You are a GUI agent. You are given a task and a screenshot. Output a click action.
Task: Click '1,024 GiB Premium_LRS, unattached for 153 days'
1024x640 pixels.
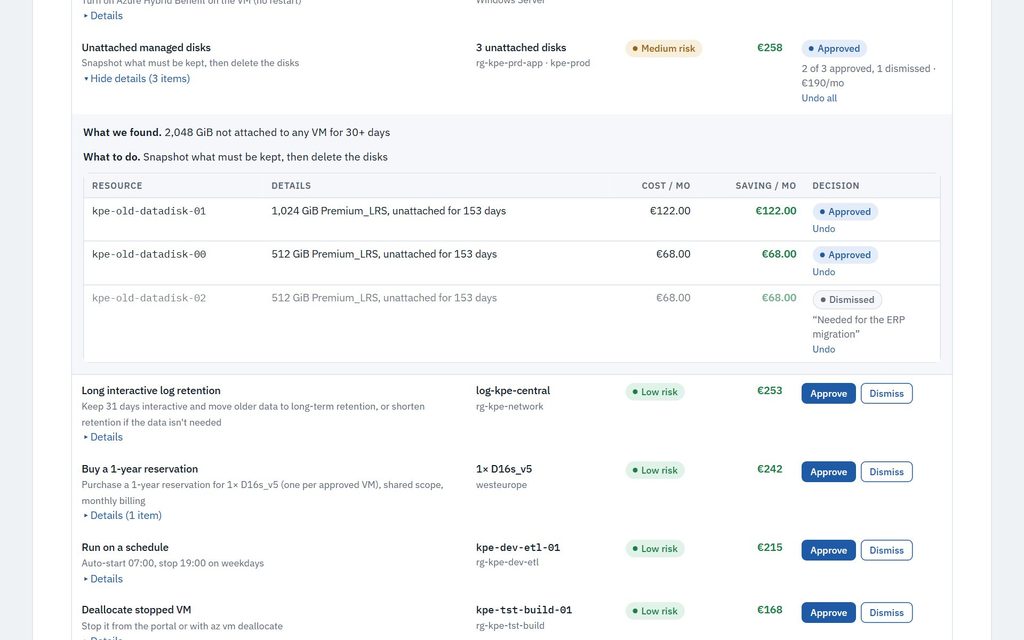(x=389, y=211)
